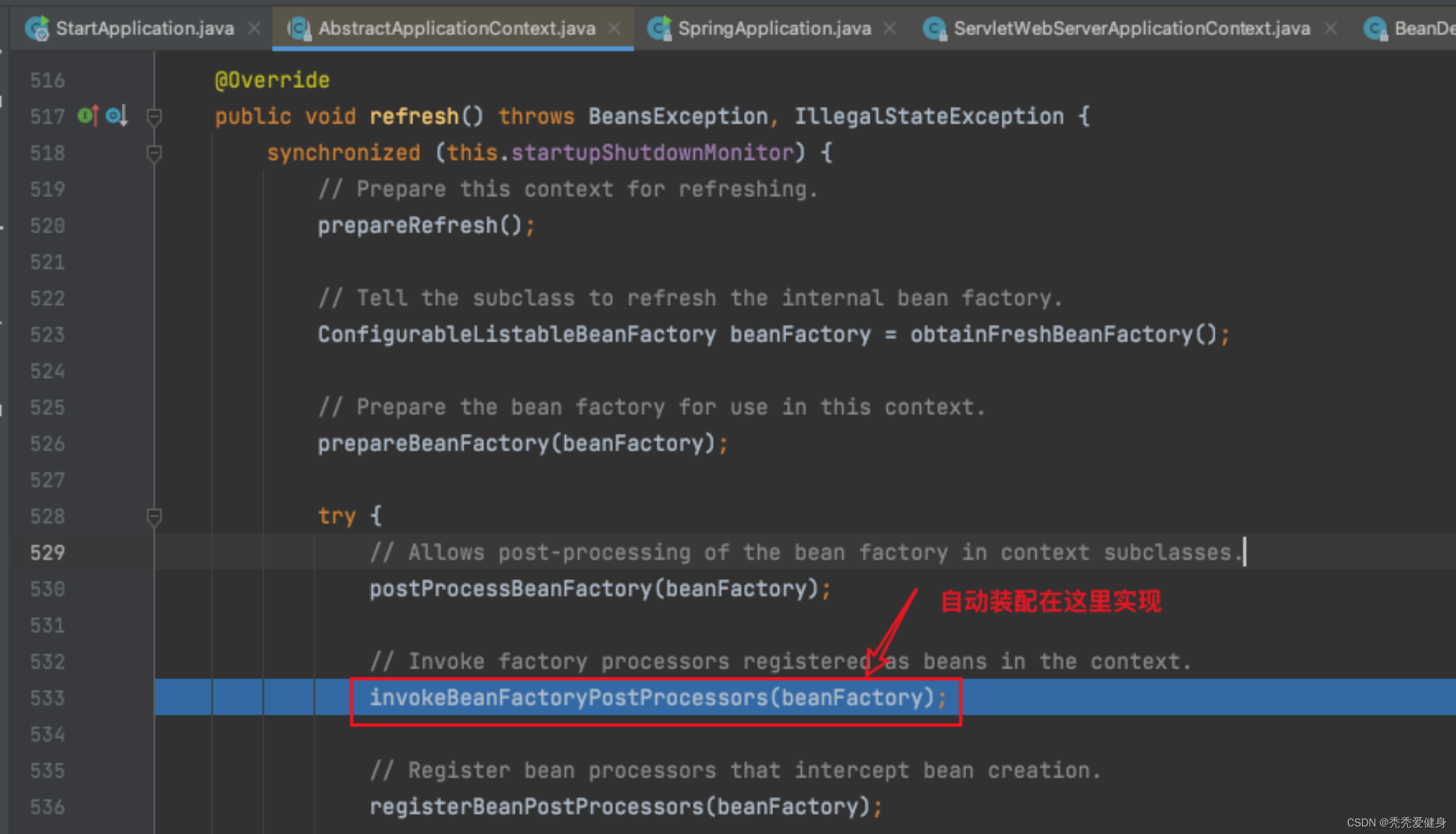This screenshot has height=834, width=1456.
Task: Click the StartApplication.java file icon
Action: pos(38,28)
